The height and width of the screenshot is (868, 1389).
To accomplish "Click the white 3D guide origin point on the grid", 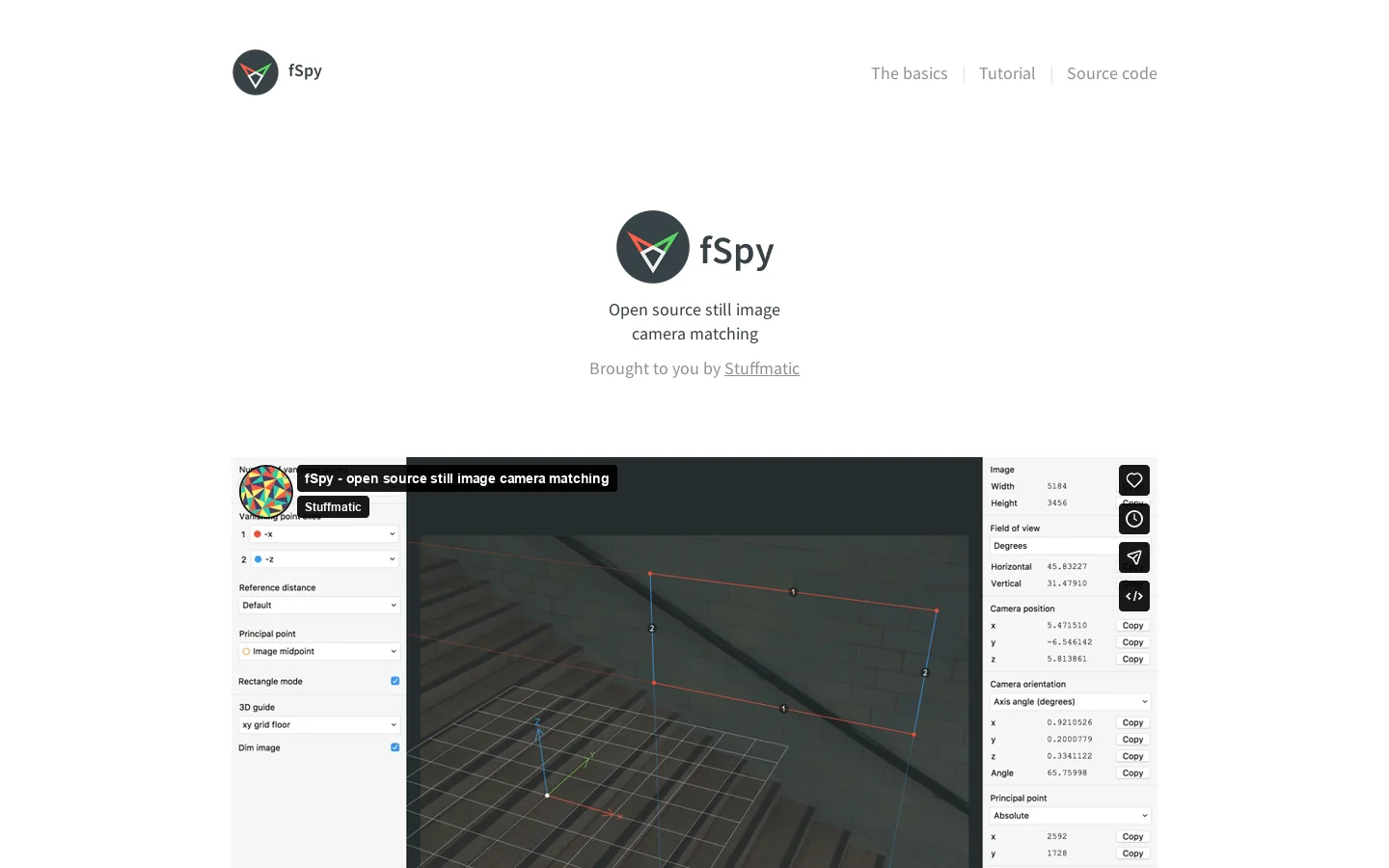I will click(547, 796).
